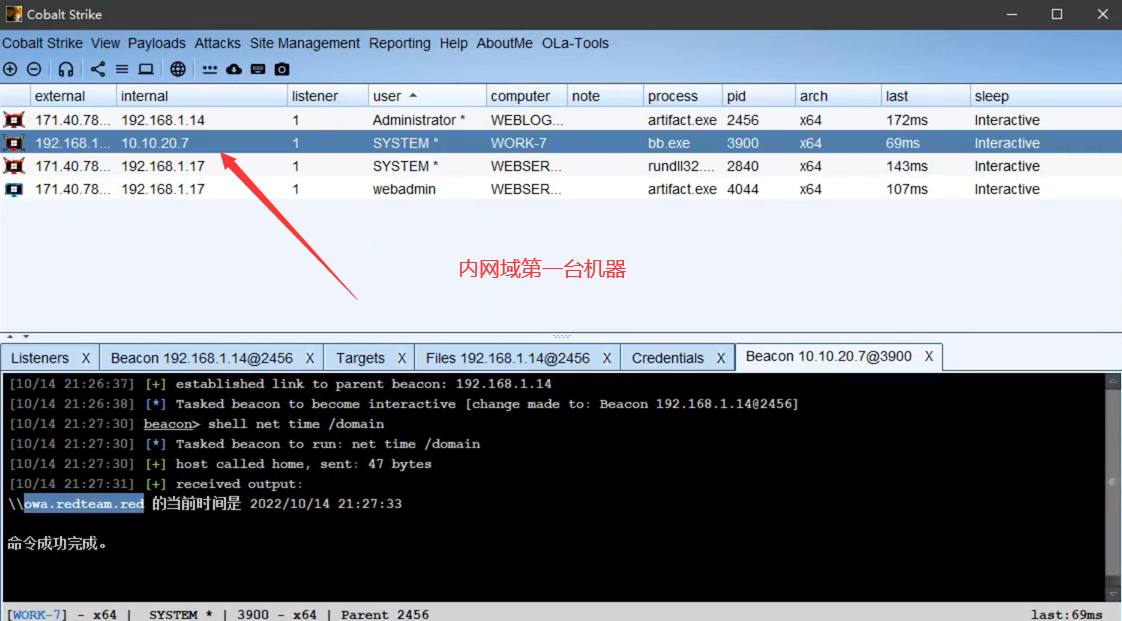Open screenshots with the camera icon

coord(282,69)
